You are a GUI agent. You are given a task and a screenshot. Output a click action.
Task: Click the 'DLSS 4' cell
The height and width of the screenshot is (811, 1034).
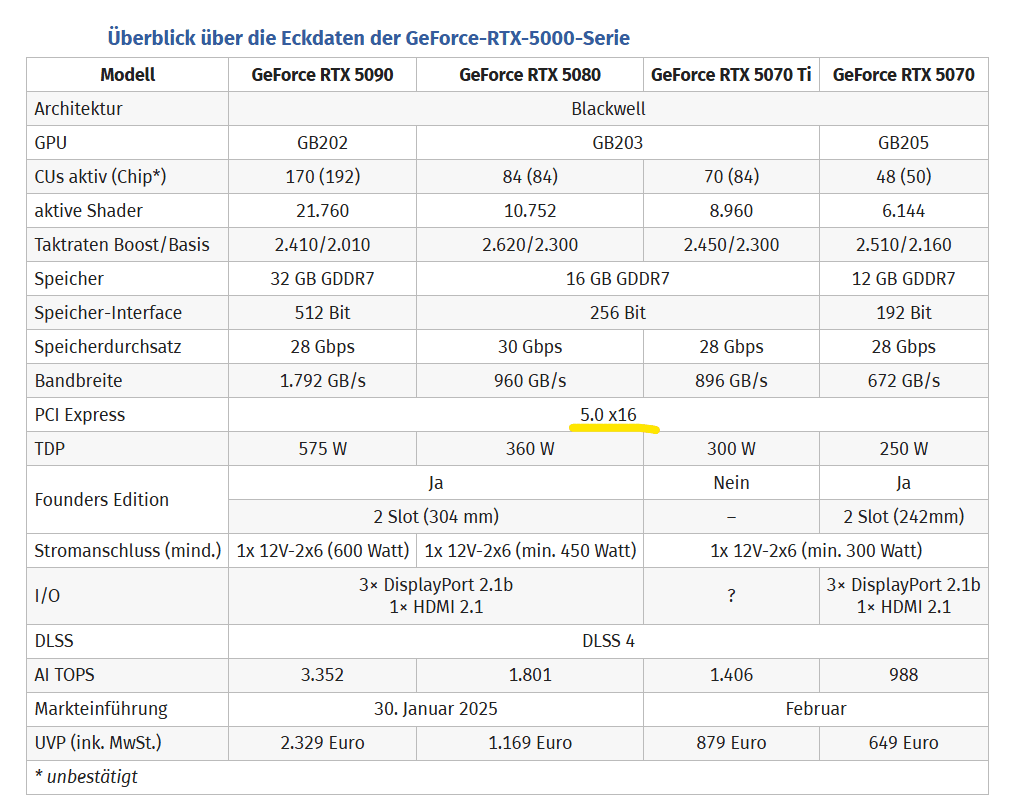coord(608,641)
